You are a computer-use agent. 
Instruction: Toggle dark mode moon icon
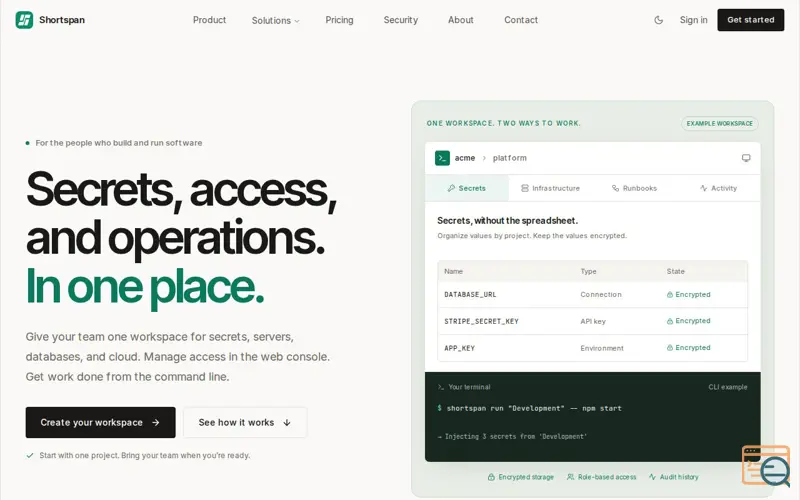point(659,20)
